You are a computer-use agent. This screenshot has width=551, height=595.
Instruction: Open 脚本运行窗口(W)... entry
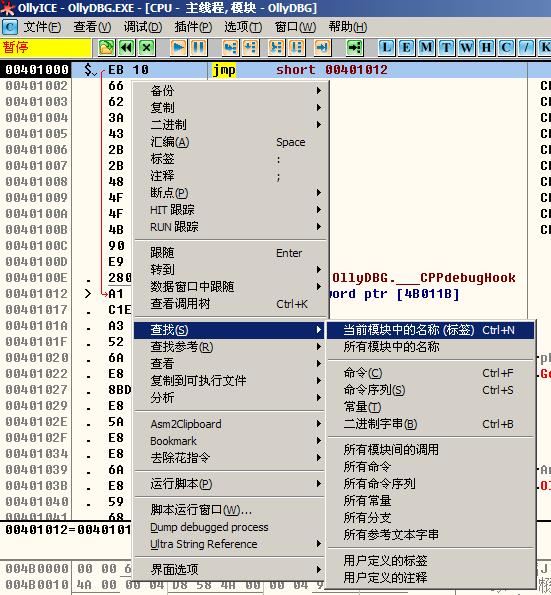[229, 510]
